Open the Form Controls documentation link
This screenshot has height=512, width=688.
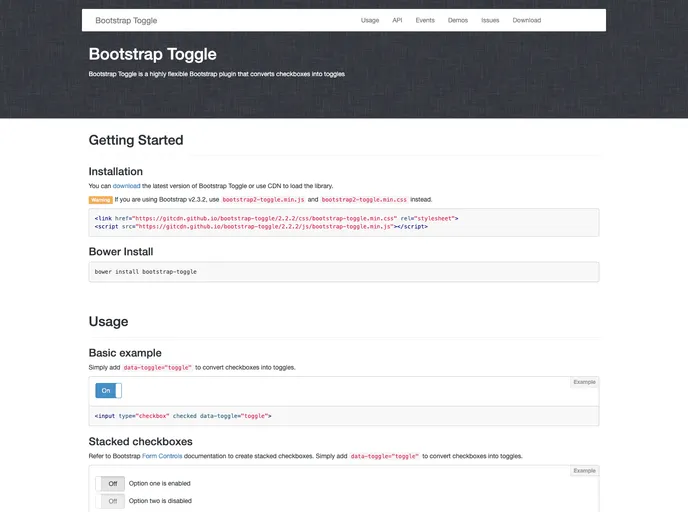click(162, 456)
